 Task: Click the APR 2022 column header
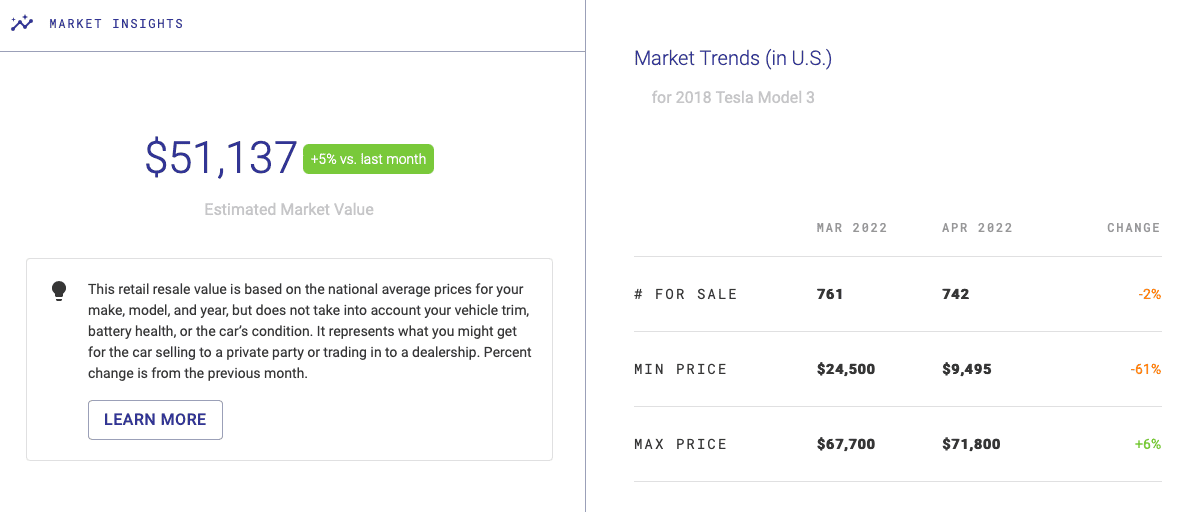(977, 228)
